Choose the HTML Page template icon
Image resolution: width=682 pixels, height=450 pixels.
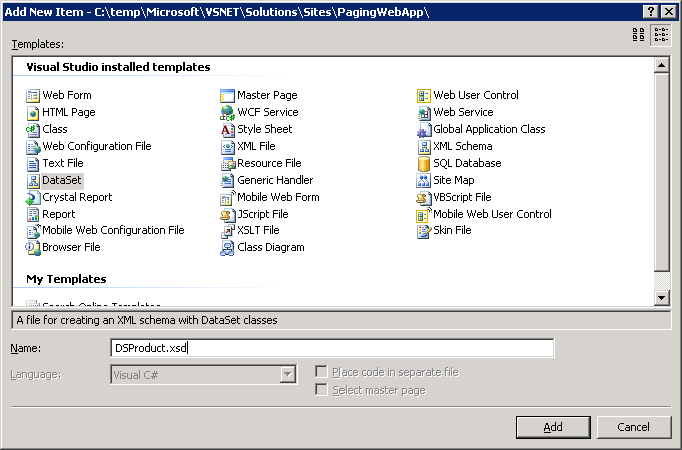[33, 112]
